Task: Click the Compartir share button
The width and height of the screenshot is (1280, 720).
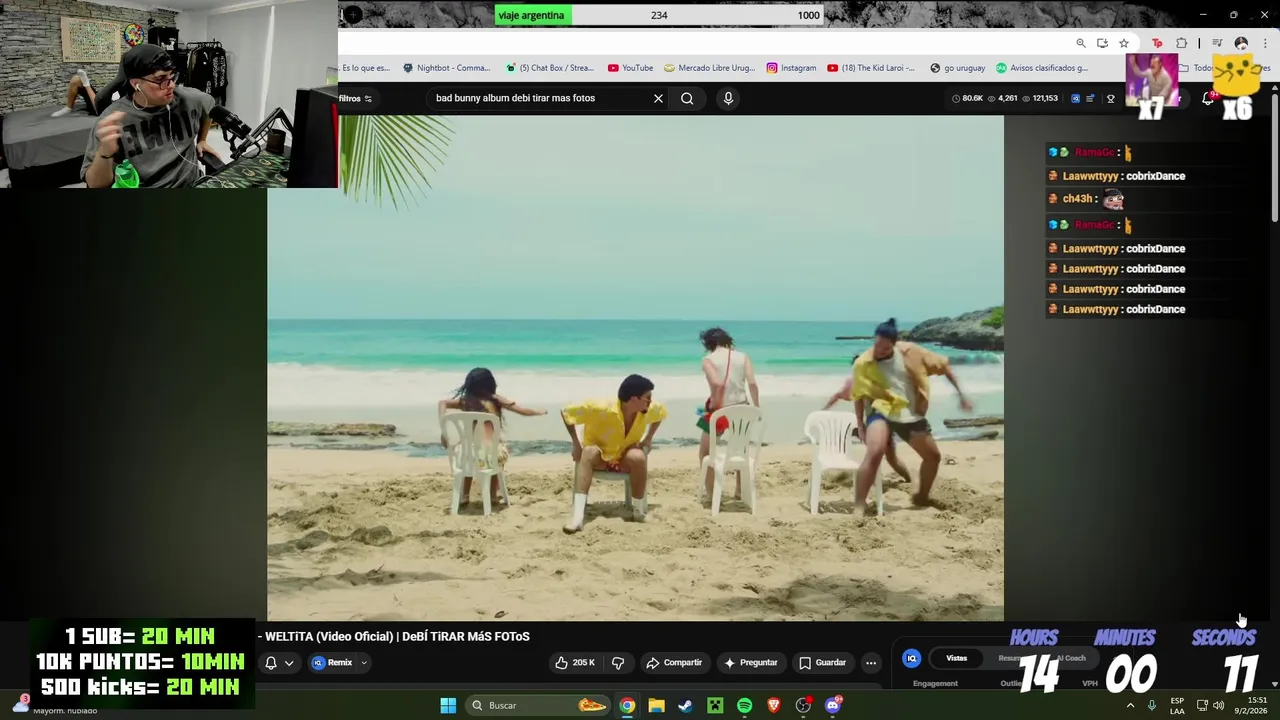Action: tap(674, 662)
